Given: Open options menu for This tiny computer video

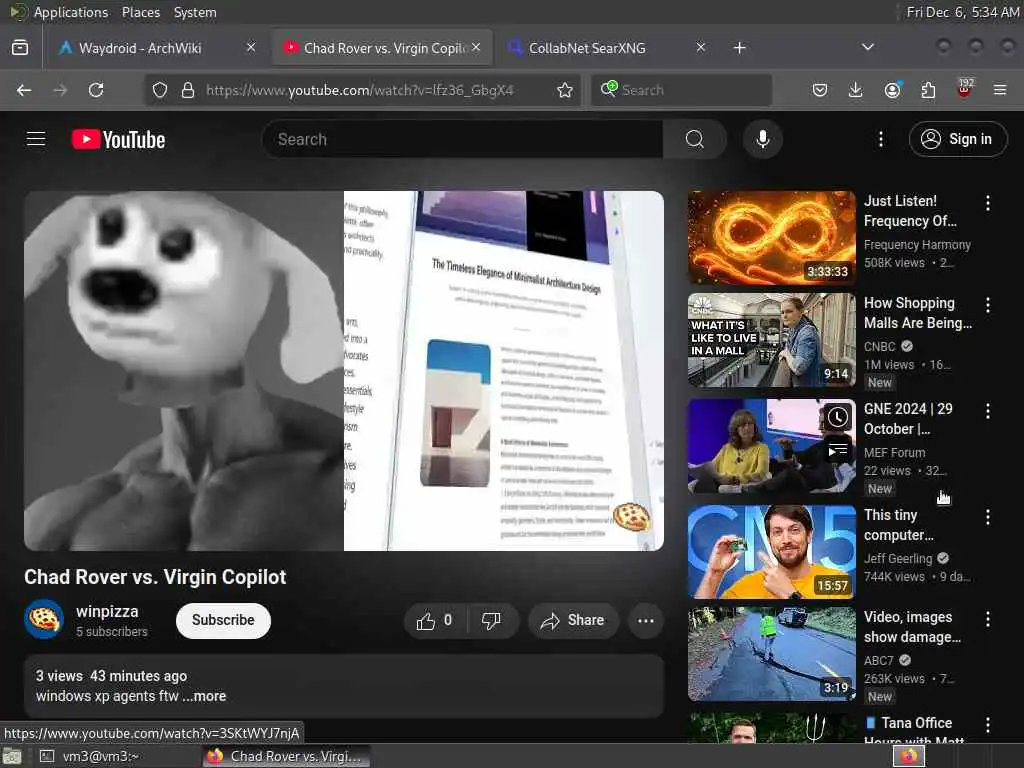Looking at the screenshot, I should (x=987, y=517).
